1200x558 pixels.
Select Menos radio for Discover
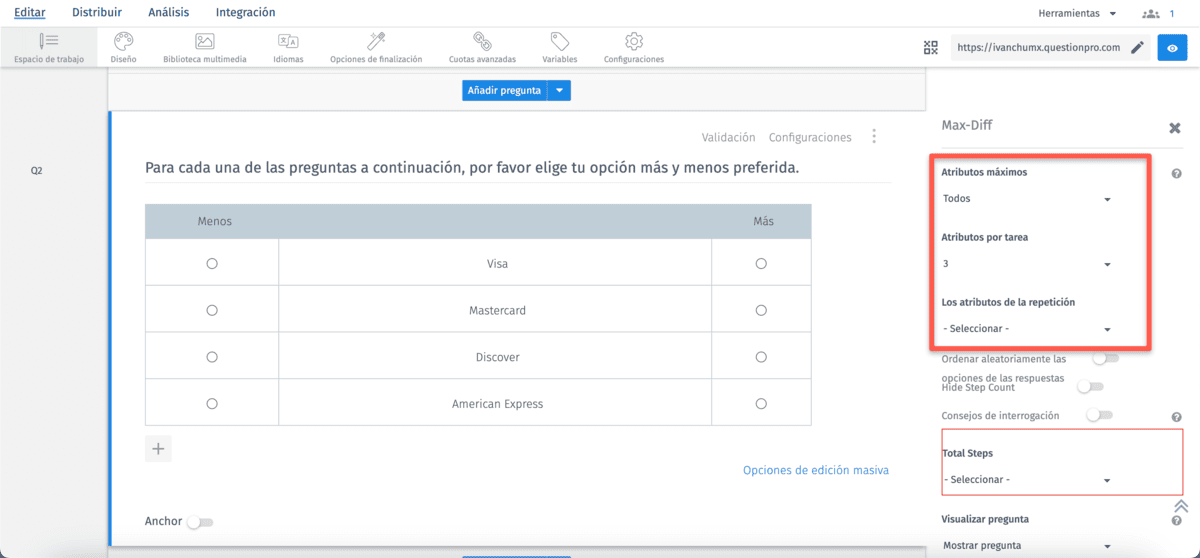click(212, 357)
